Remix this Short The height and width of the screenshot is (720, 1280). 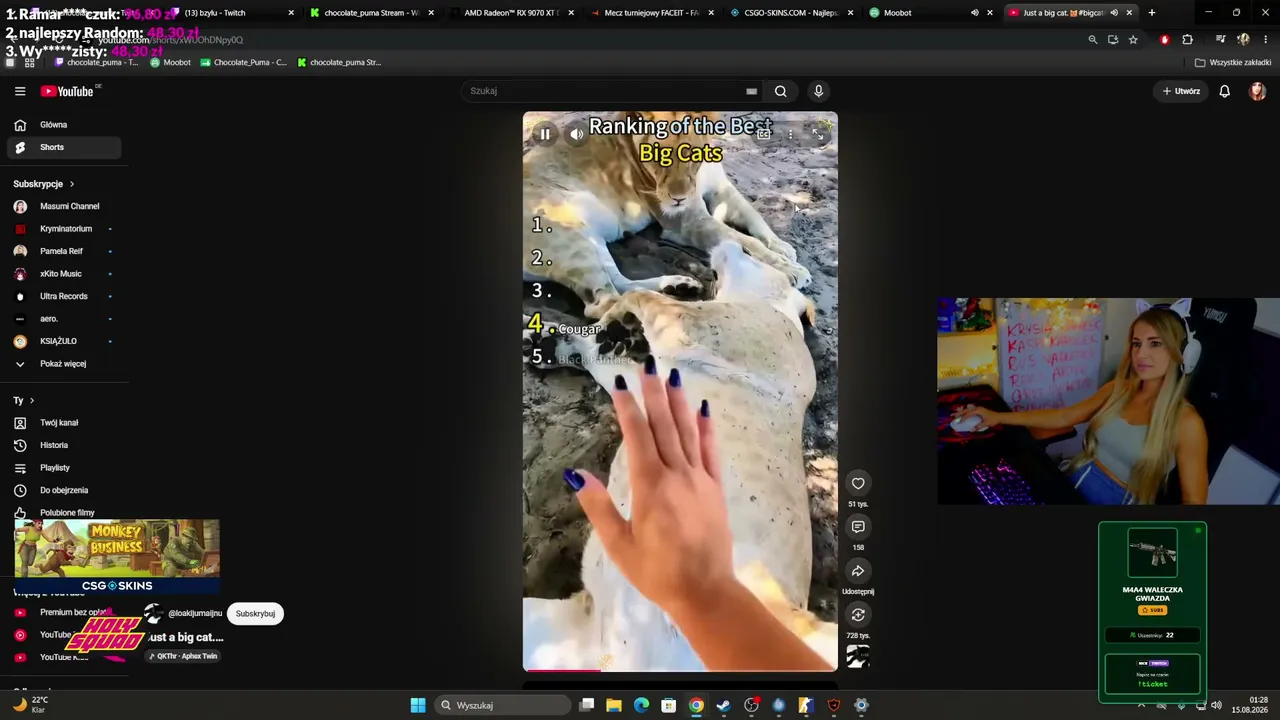(858, 615)
